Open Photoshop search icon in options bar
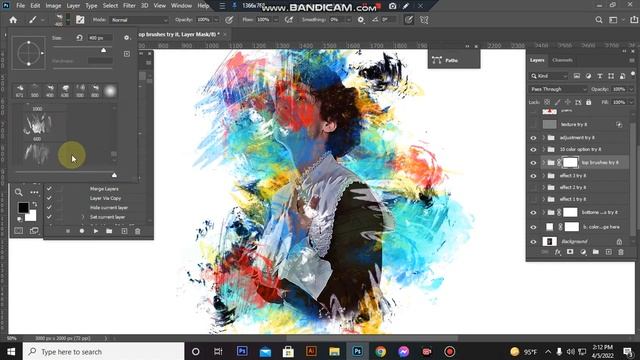This screenshot has width=640, height=360. (x=599, y=20)
